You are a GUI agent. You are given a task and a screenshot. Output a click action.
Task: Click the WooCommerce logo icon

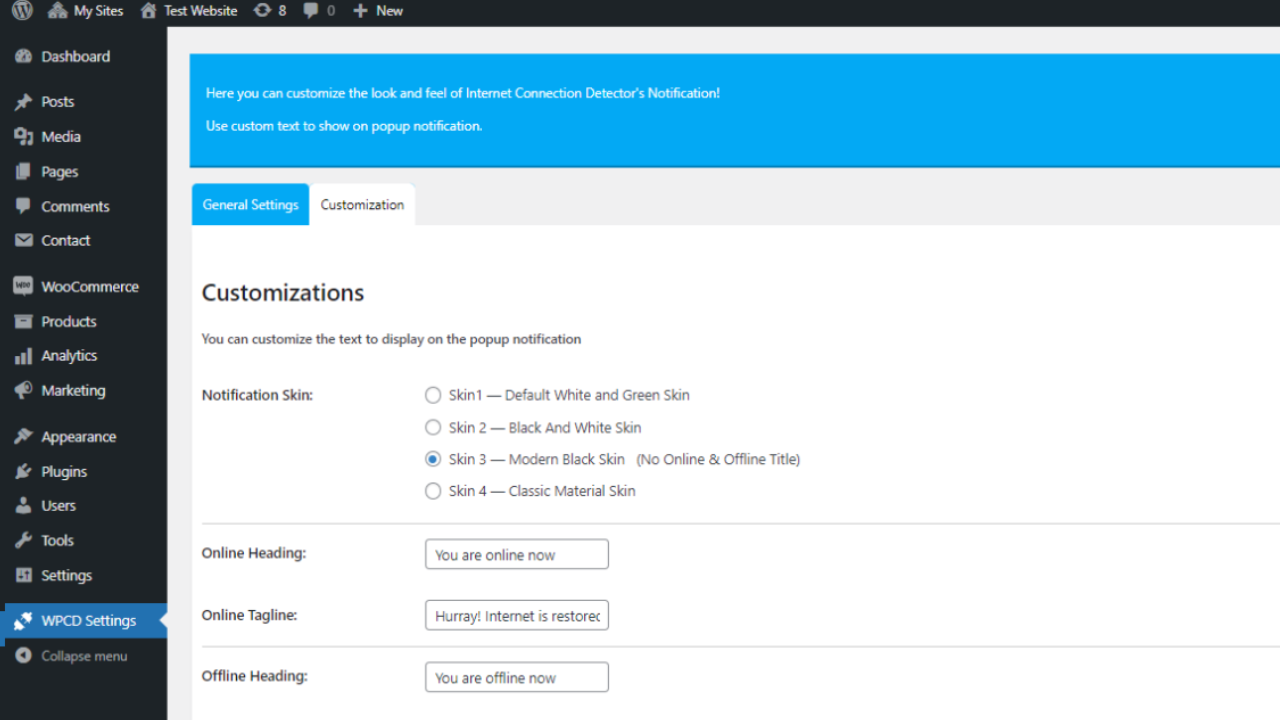click(24, 287)
